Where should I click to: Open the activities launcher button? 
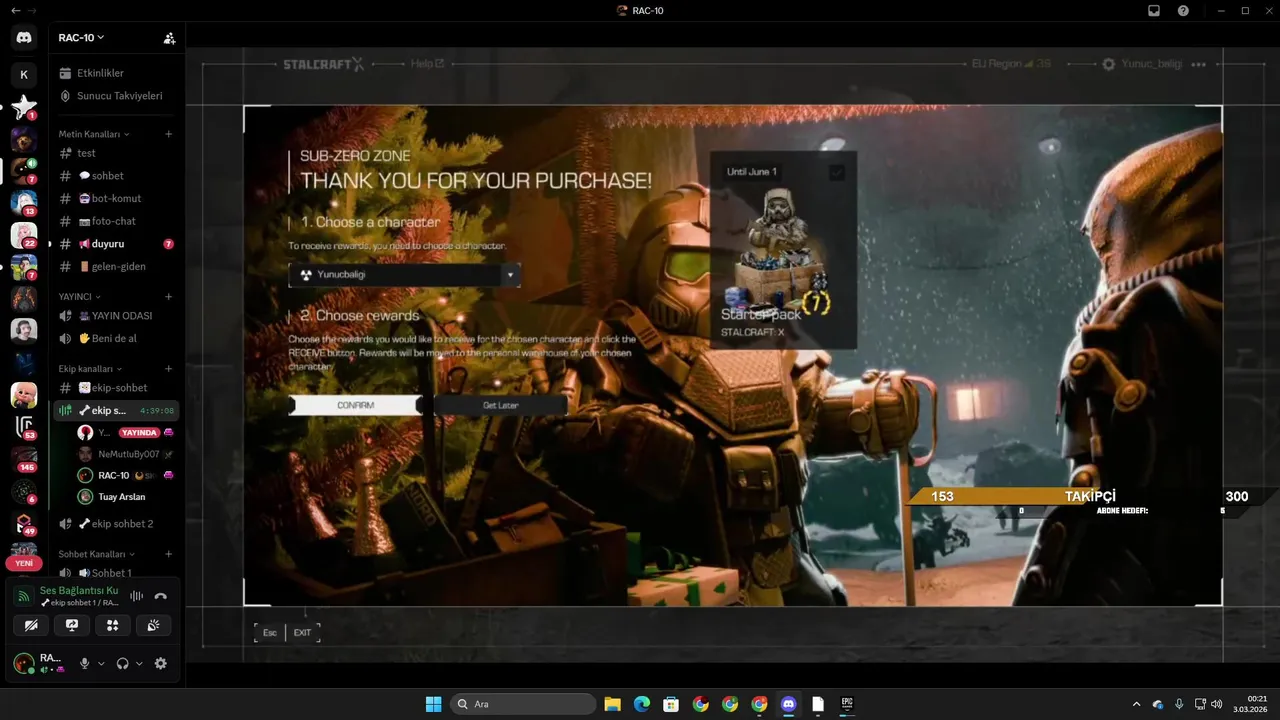point(113,625)
